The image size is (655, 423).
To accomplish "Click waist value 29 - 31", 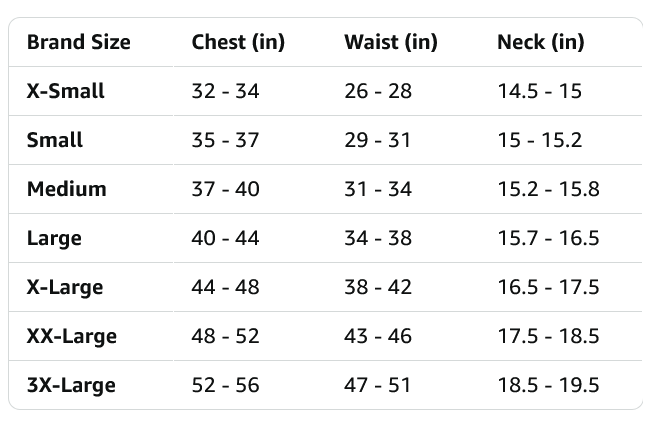I will click(x=377, y=140).
